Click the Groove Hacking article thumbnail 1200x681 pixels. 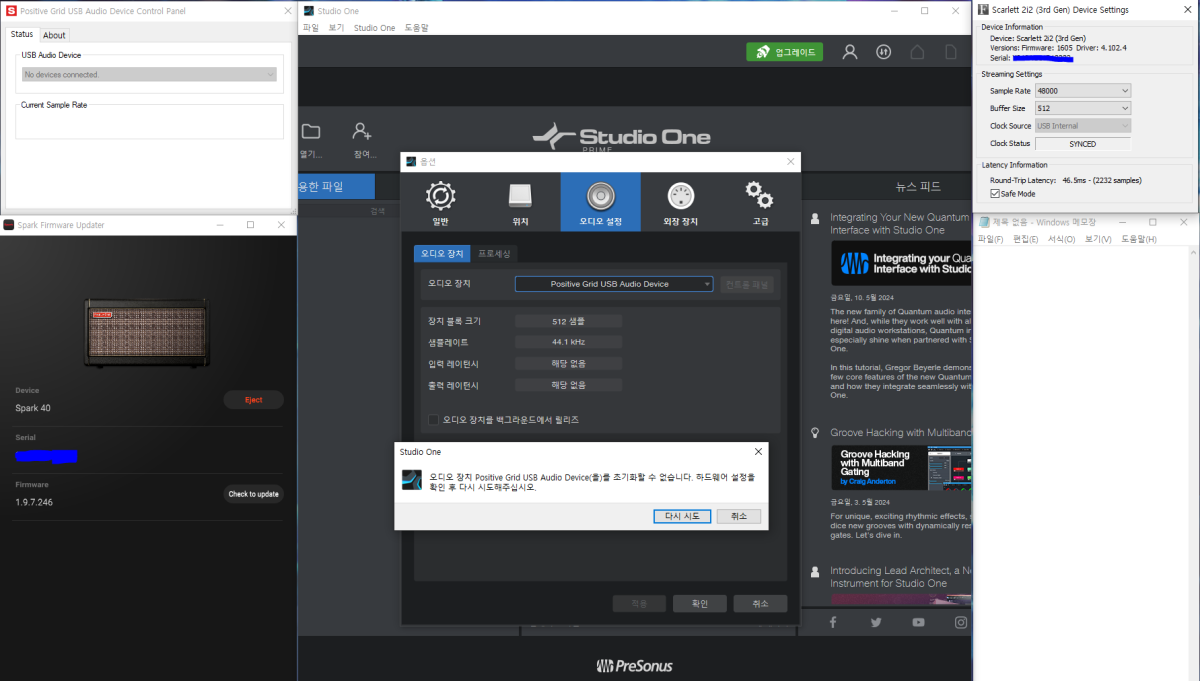click(901, 467)
